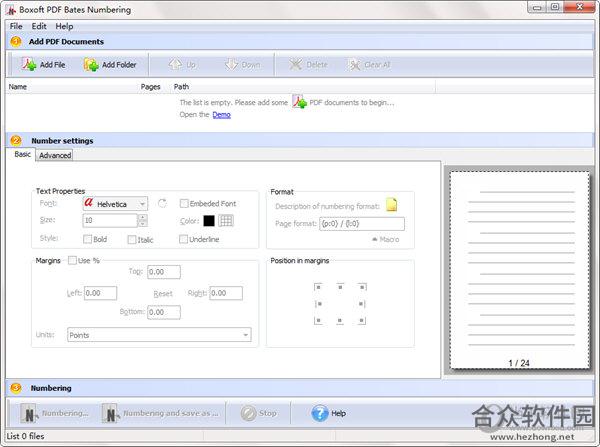Open the Edit menu
Screen dimensions: 600x447
[39, 26]
